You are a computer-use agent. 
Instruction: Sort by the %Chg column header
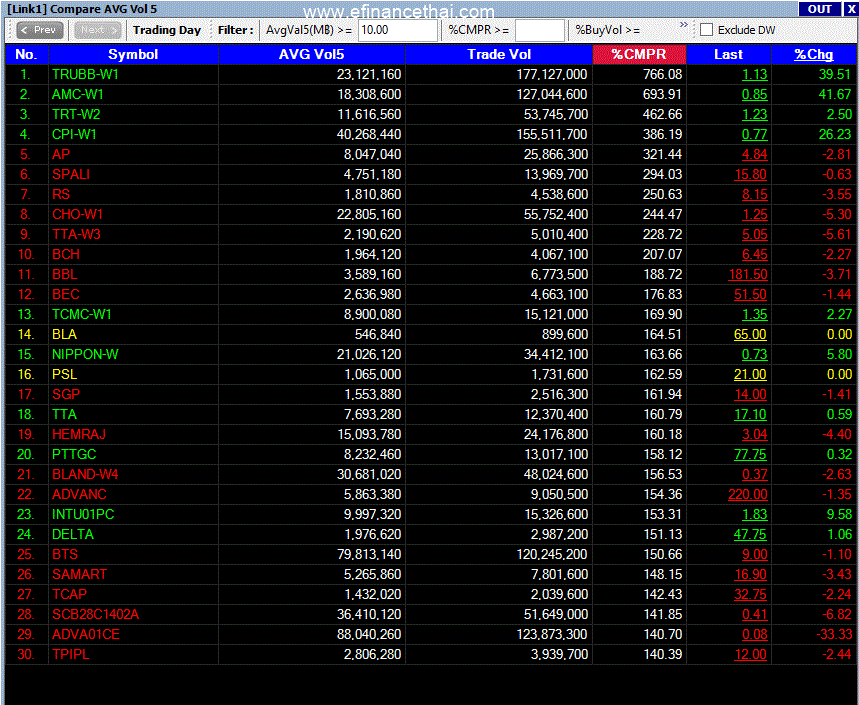point(814,54)
